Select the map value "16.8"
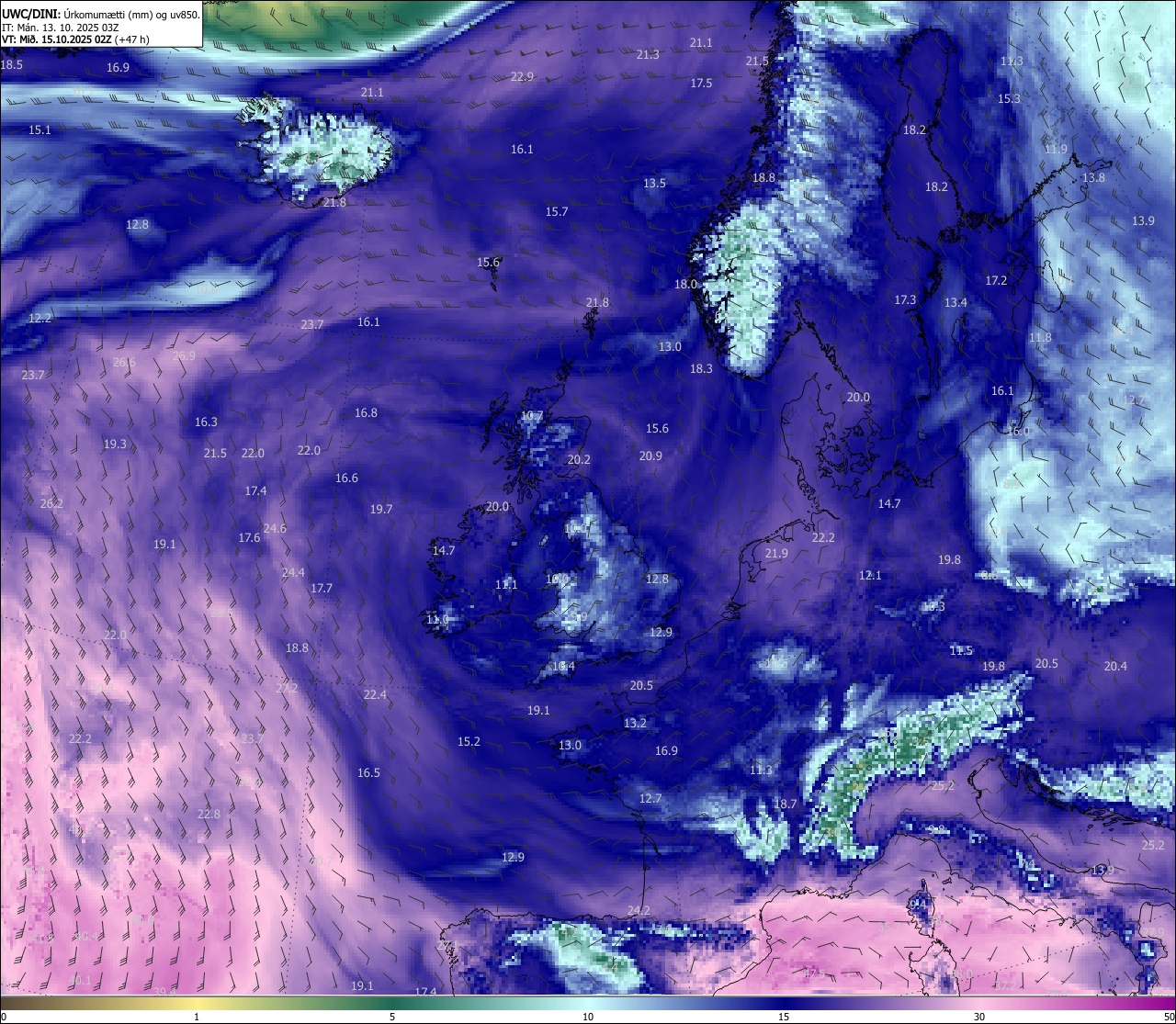 tap(366, 413)
